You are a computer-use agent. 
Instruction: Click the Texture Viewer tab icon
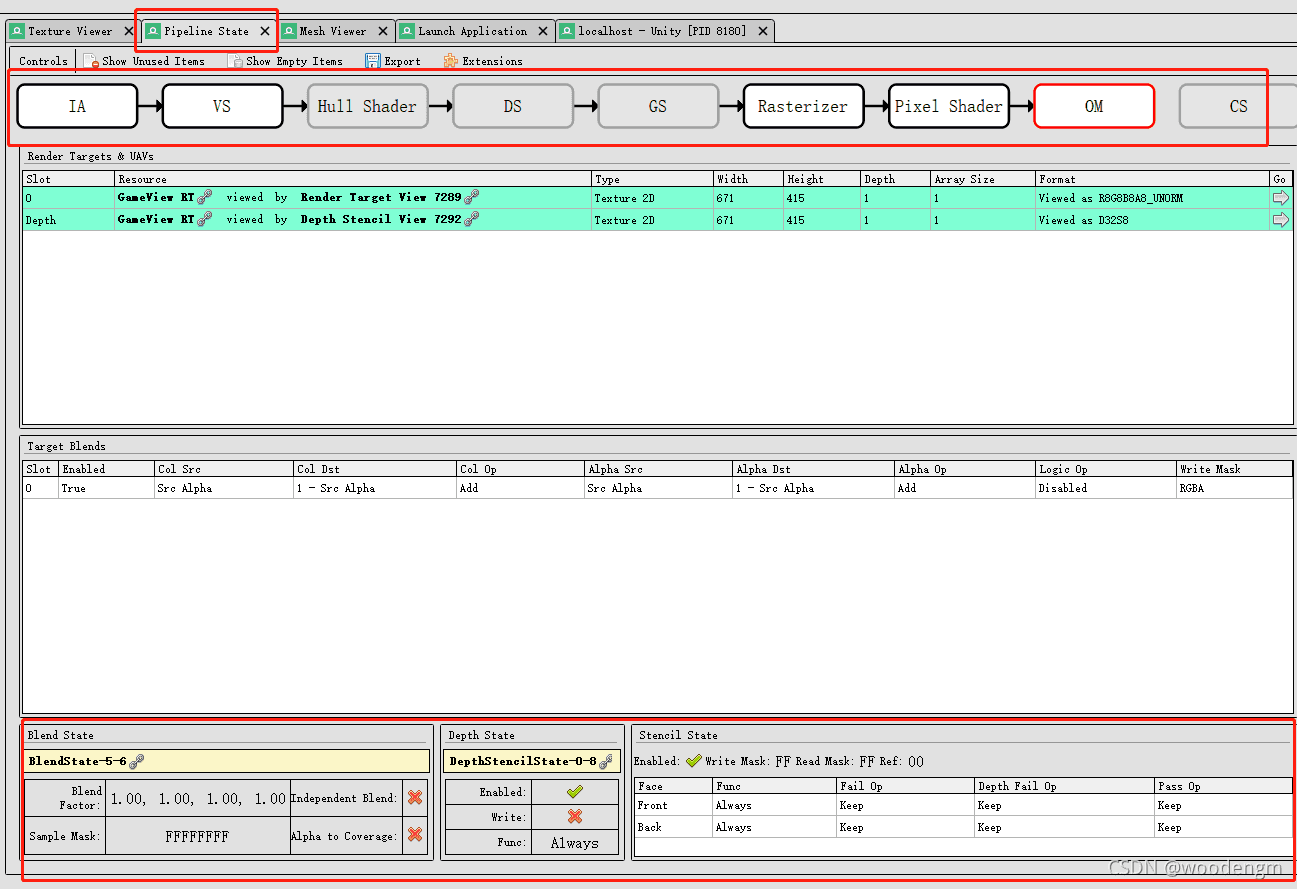point(17,31)
